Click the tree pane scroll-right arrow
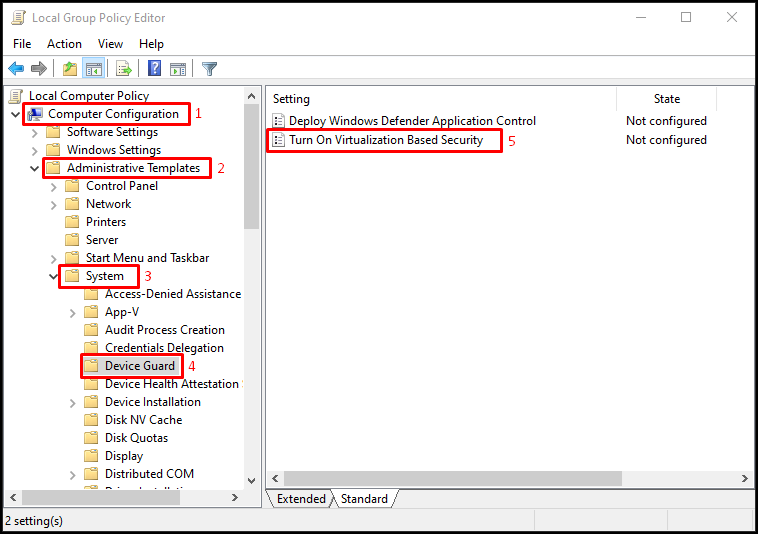Image resolution: width=758 pixels, height=534 pixels. (x=235, y=497)
